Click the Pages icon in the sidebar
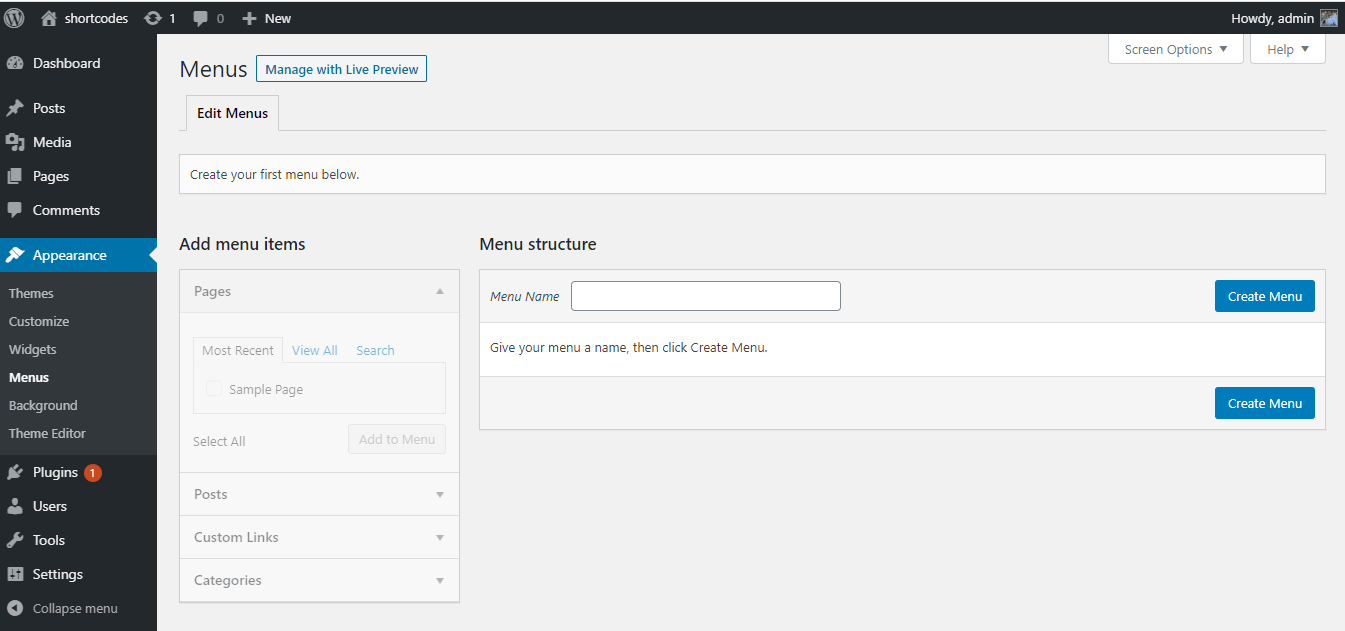 (18, 176)
